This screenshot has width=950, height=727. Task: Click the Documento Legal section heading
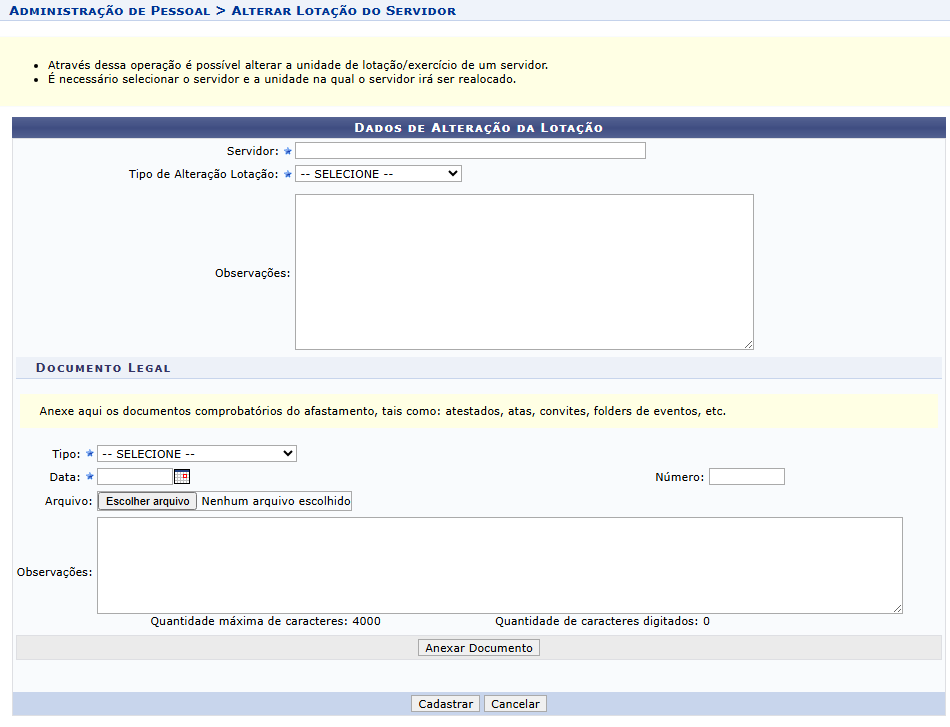coord(103,368)
